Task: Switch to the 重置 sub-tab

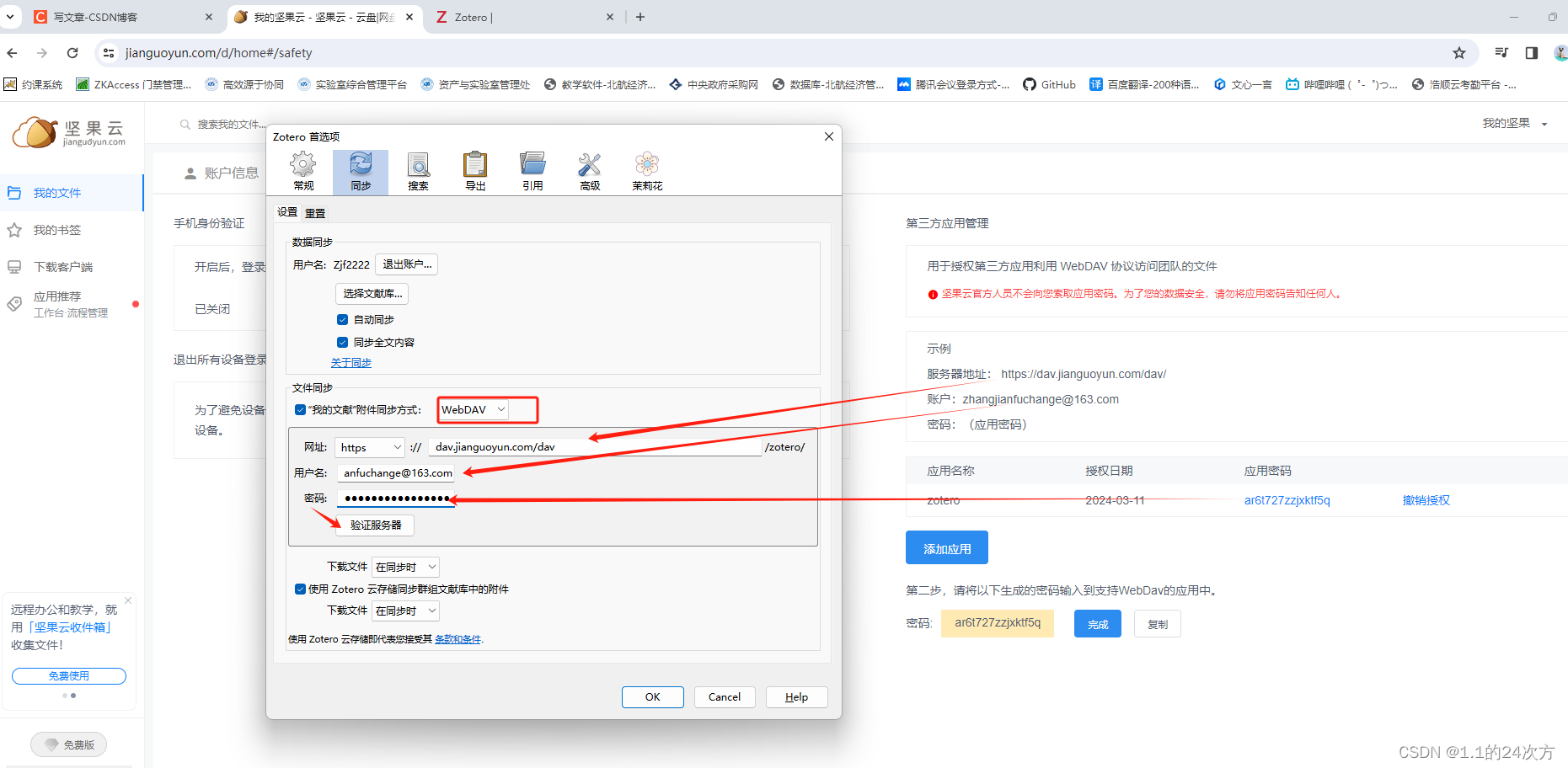Action: tap(315, 213)
